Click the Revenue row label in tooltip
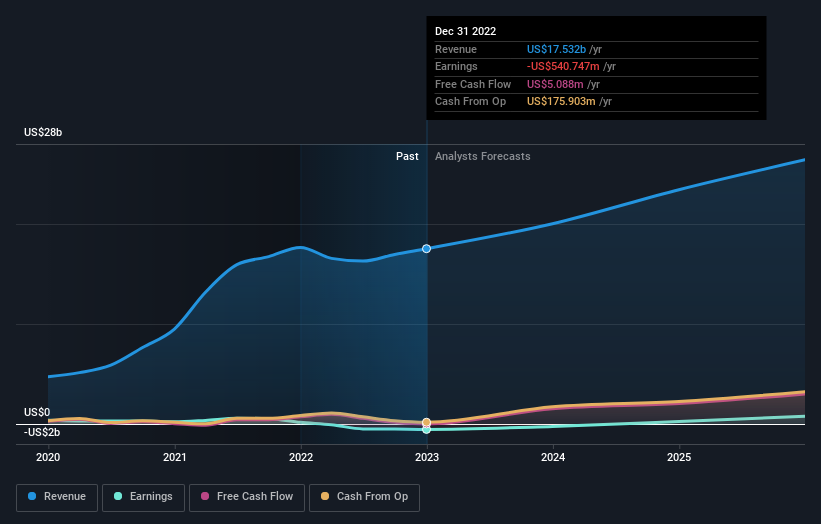The image size is (821, 524). click(x=456, y=49)
